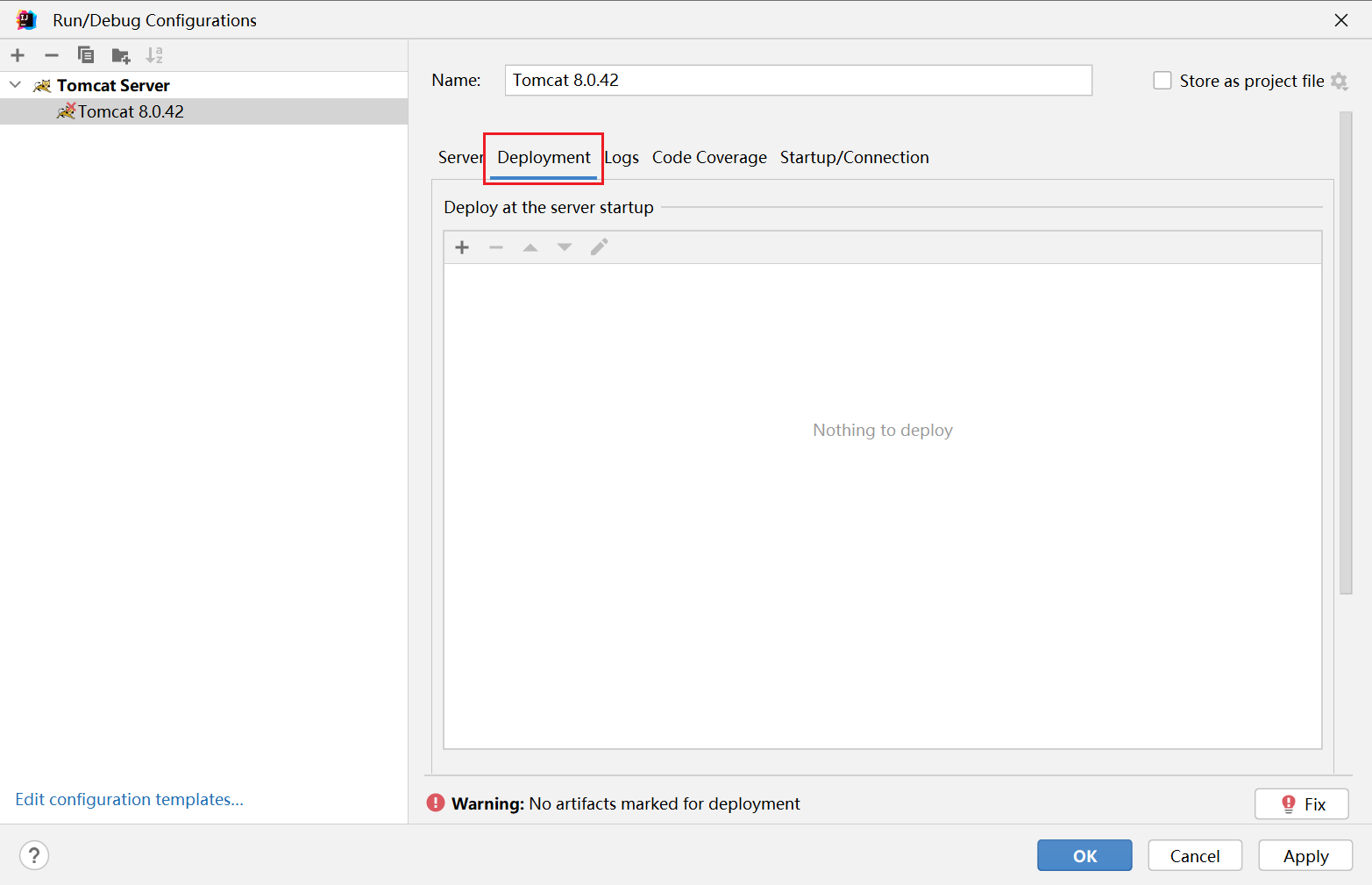The height and width of the screenshot is (885, 1372).
Task: Switch to the Startup/Connection tab
Action: 855,158
